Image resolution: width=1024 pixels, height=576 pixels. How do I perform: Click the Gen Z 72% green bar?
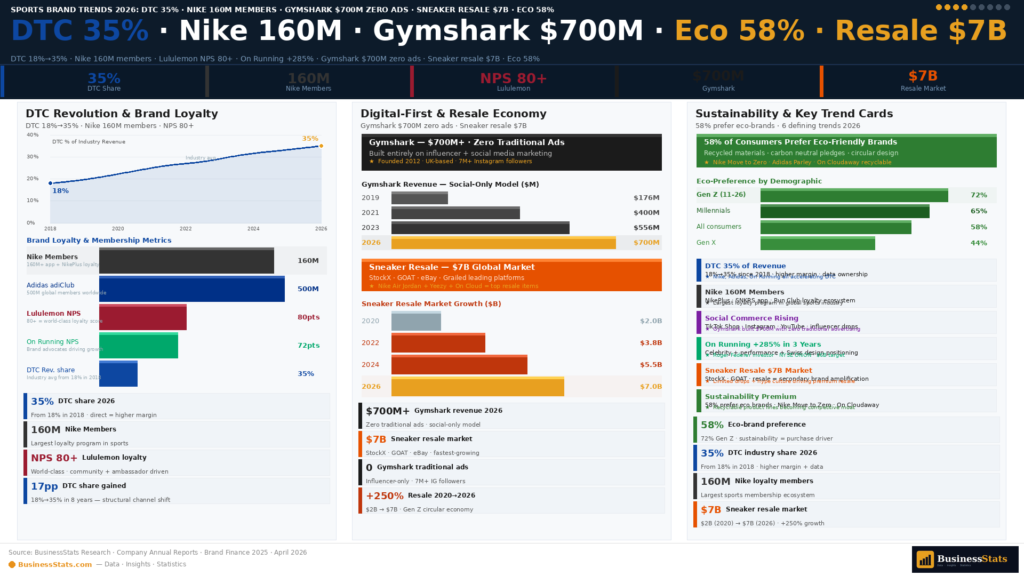pos(854,195)
